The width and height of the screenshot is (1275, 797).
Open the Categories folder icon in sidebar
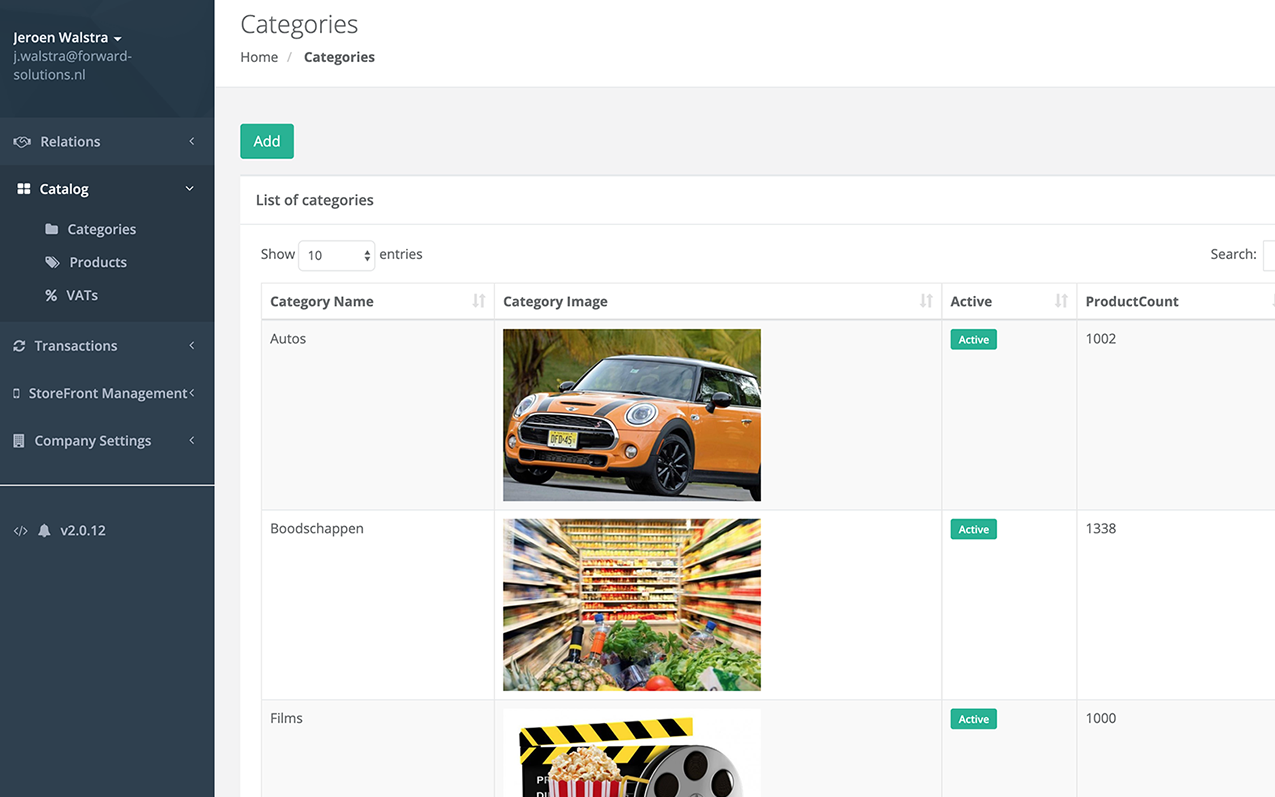(50, 229)
